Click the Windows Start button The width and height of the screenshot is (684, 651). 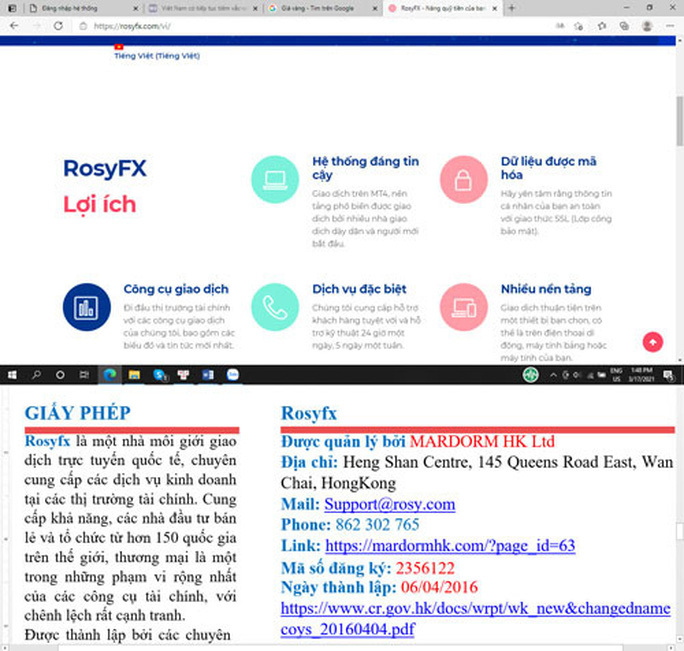(12, 375)
